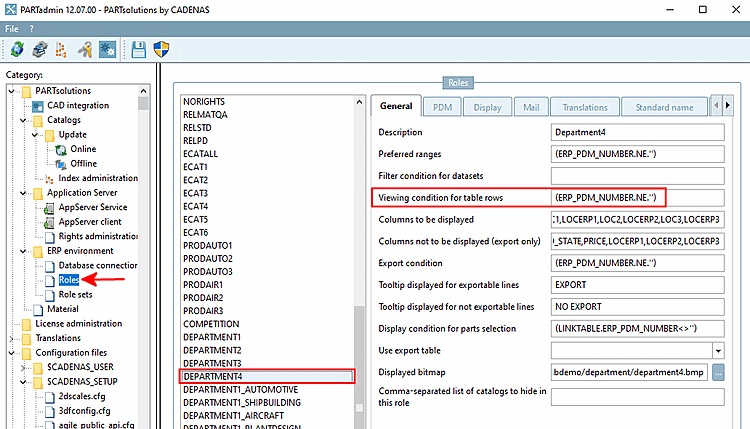Select CAD integration in the category tree
This screenshot has width=750, height=429.
[78, 105]
